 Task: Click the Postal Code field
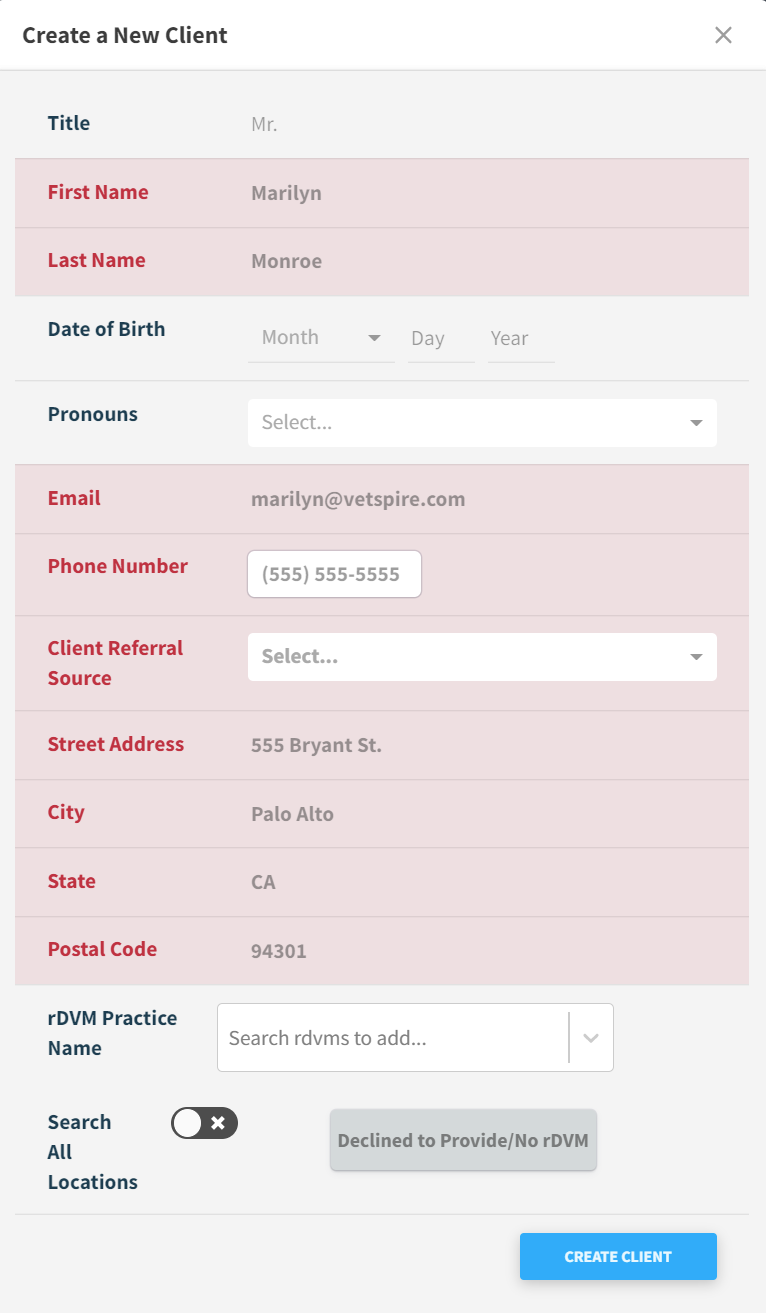point(480,951)
